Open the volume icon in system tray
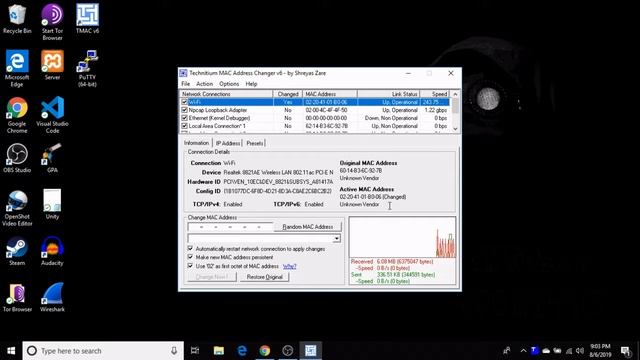Screen dimensions: 640x360 (580, 351)
